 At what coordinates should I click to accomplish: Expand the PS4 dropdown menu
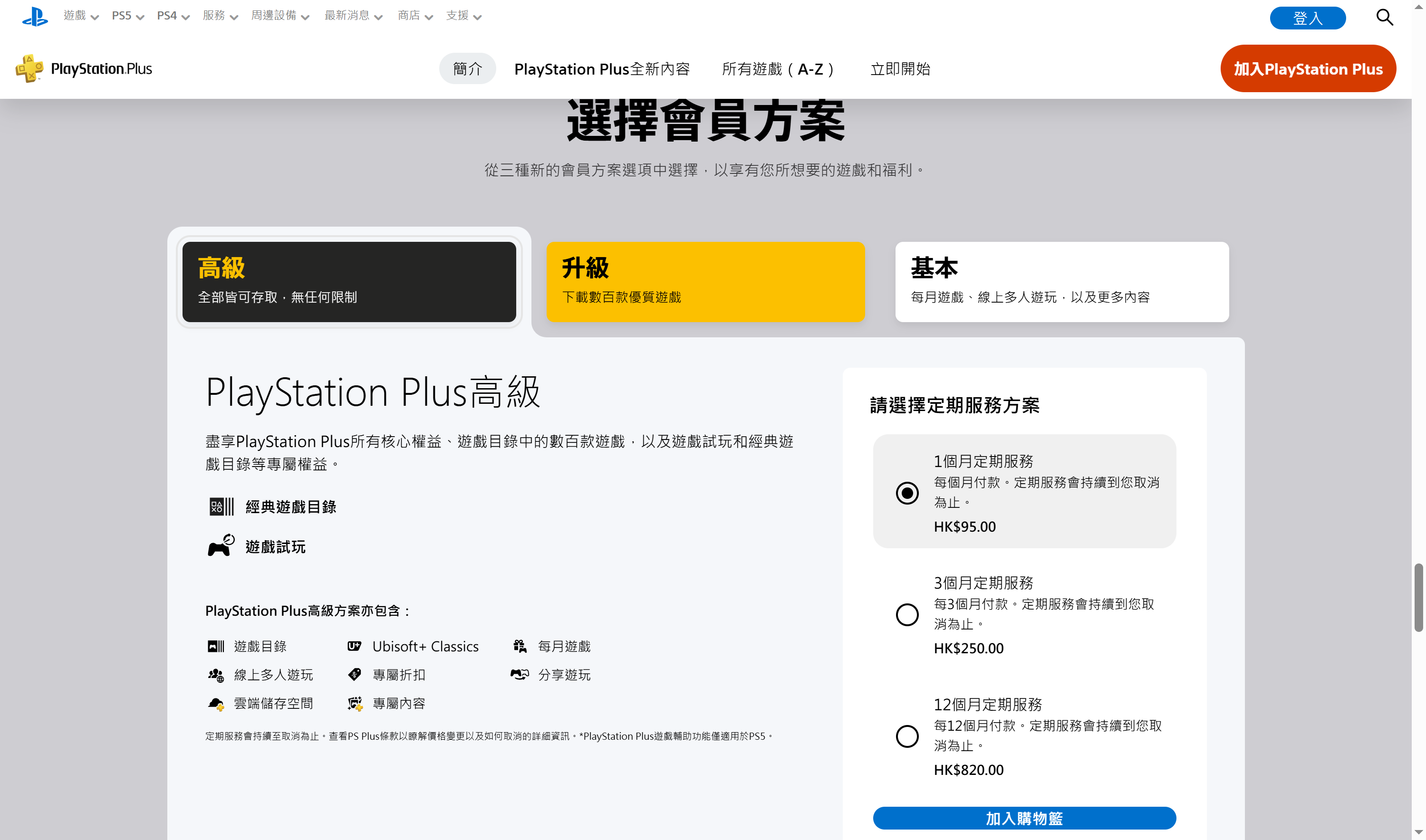[173, 16]
